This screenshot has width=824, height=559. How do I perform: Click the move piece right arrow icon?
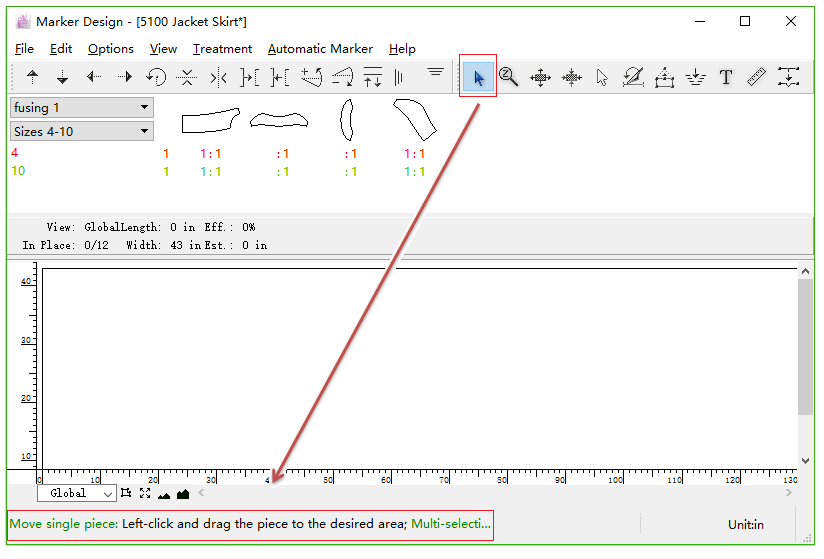125,77
